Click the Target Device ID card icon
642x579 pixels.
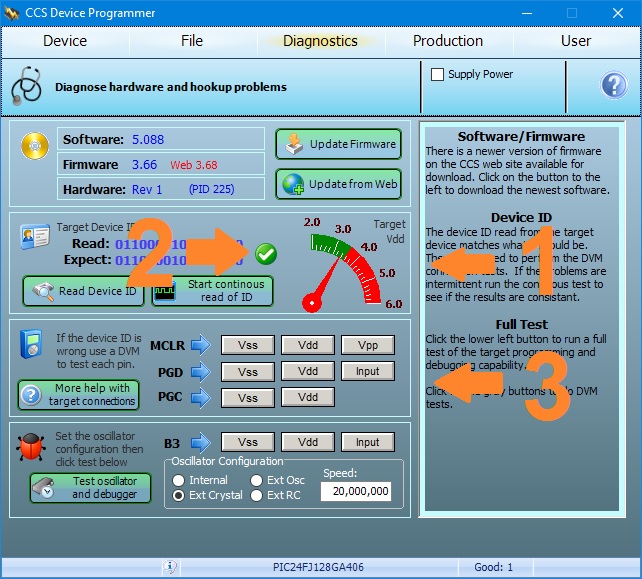point(35,236)
